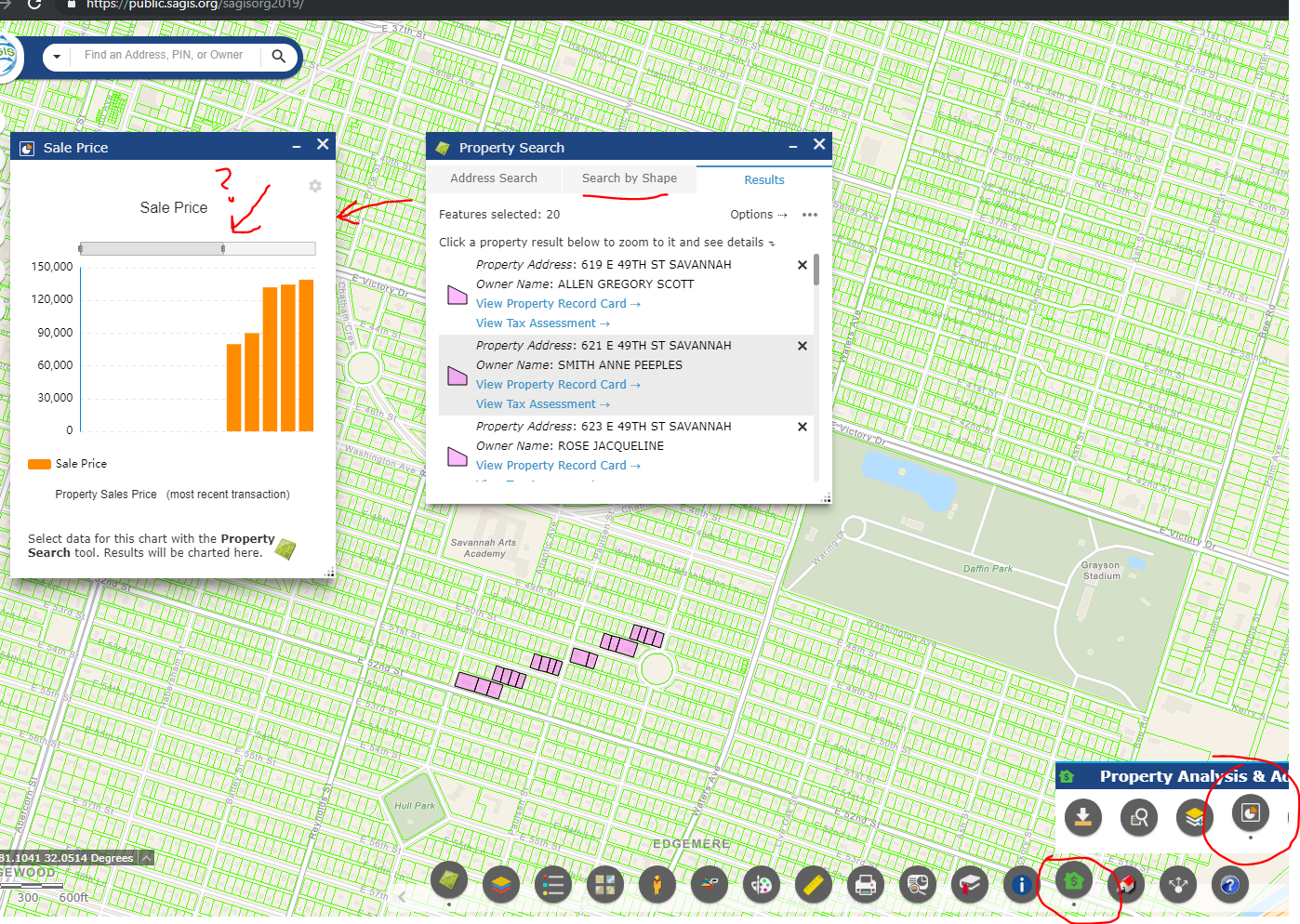
Task: Remove the 623 E 49TH ST result
Action: tap(803, 427)
